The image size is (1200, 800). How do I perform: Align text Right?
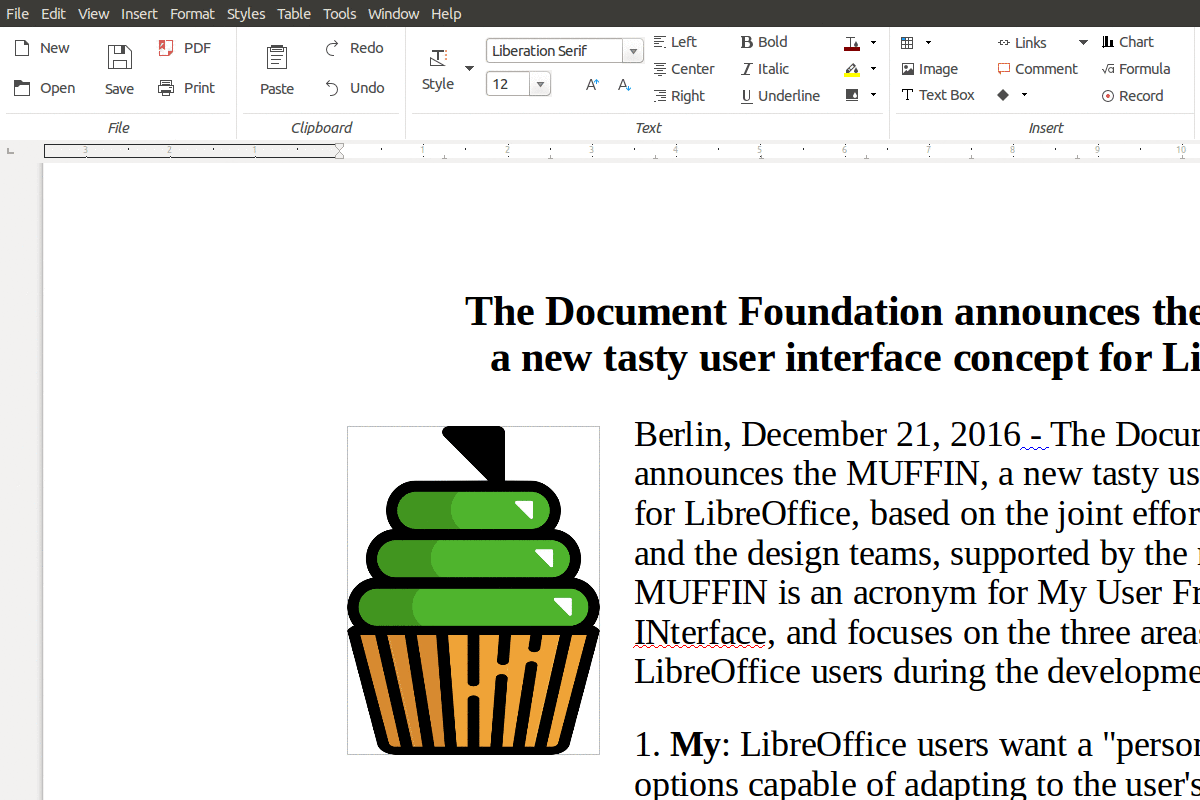coord(679,96)
